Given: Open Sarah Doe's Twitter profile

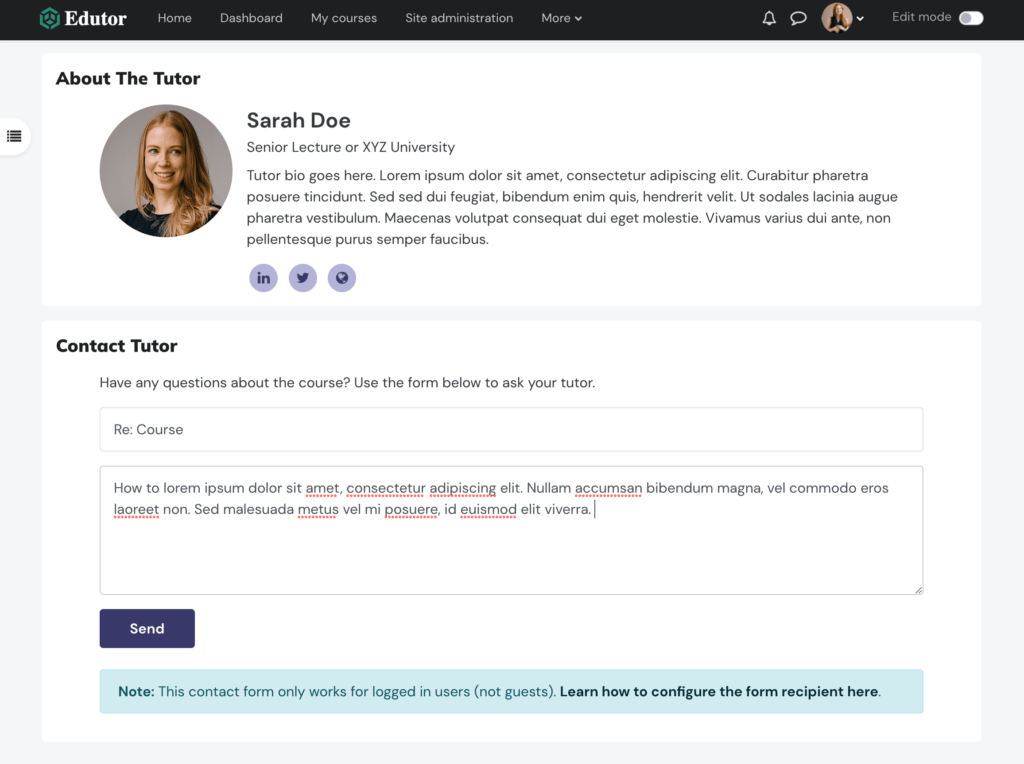Looking at the screenshot, I should click(302, 277).
